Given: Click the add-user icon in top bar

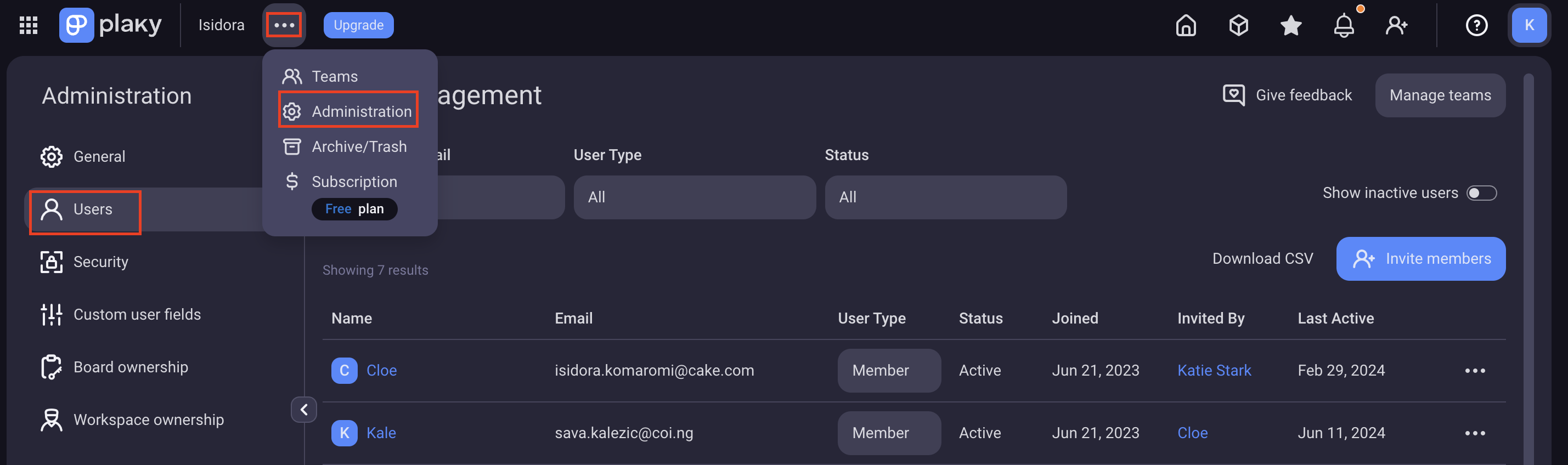Looking at the screenshot, I should coord(1396,25).
